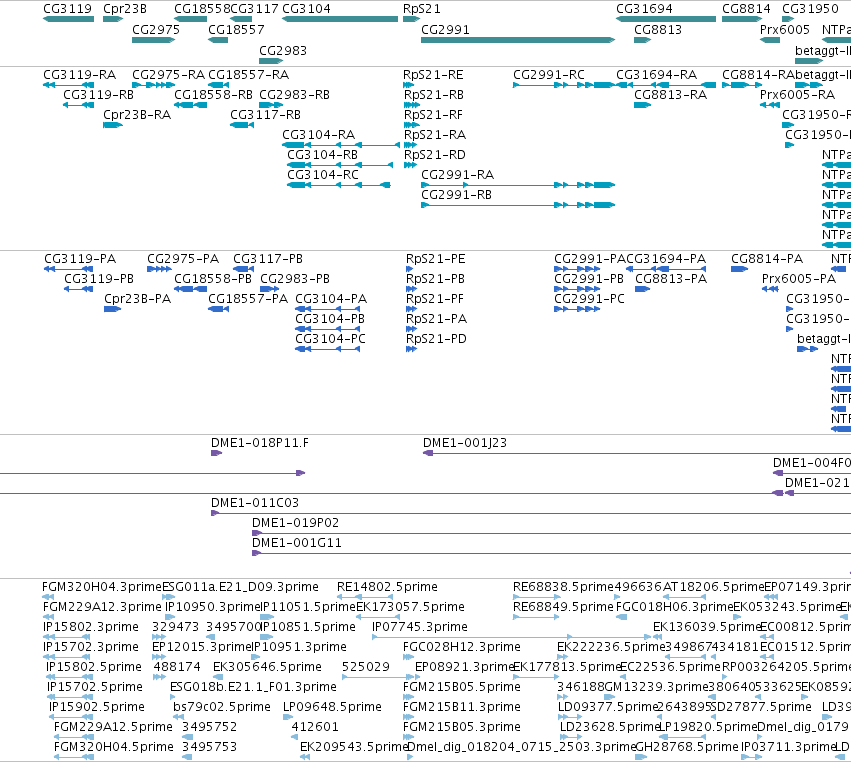
Task: Select BAC clone DME1-001J23
Action: click(637, 453)
